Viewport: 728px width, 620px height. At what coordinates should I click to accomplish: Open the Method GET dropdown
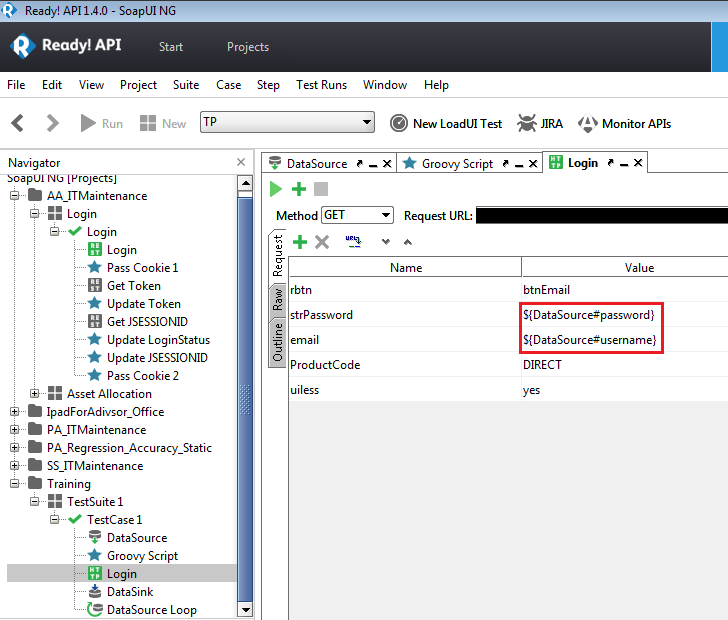coord(357,215)
